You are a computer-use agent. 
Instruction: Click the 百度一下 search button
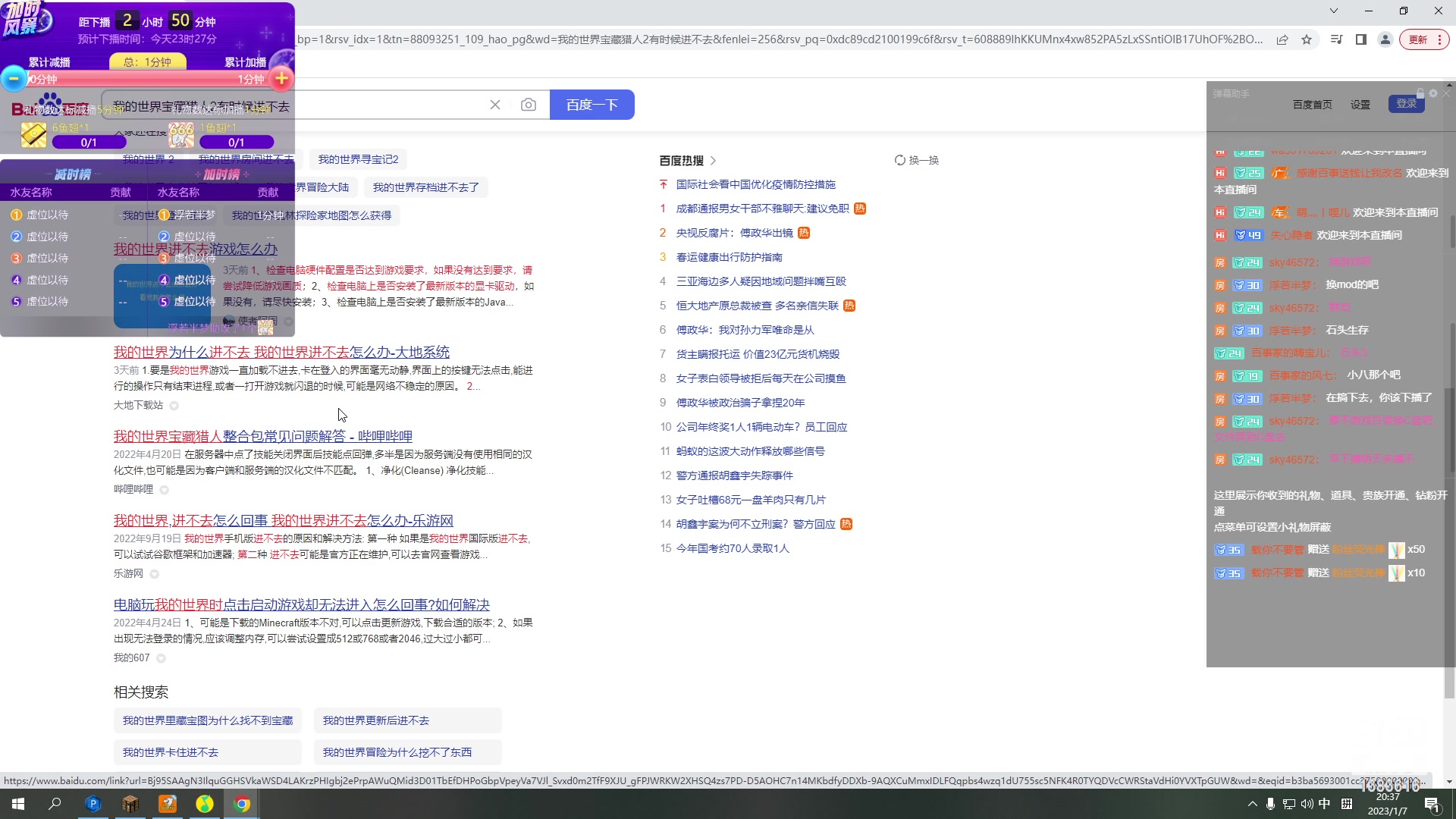click(592, 105)
